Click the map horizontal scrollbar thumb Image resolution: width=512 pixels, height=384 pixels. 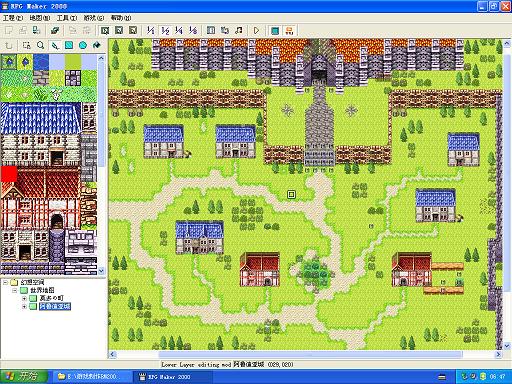310,354
